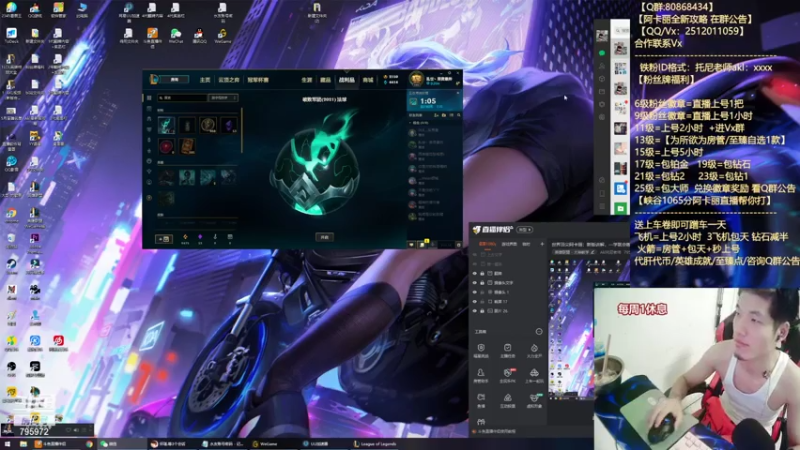Image resolution: width=800 pixels, height=450 pixels.
Task: Toggle visibility of 截屏 17 layer
Action: coord(474,302)
